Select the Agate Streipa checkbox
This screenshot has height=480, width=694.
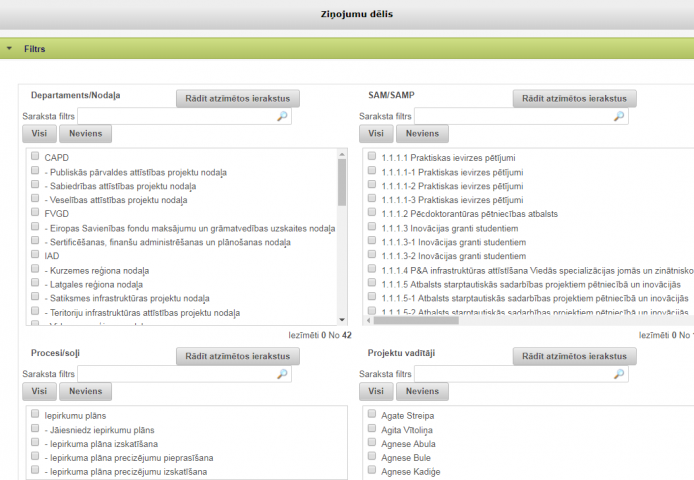click(x=373, y=414)
